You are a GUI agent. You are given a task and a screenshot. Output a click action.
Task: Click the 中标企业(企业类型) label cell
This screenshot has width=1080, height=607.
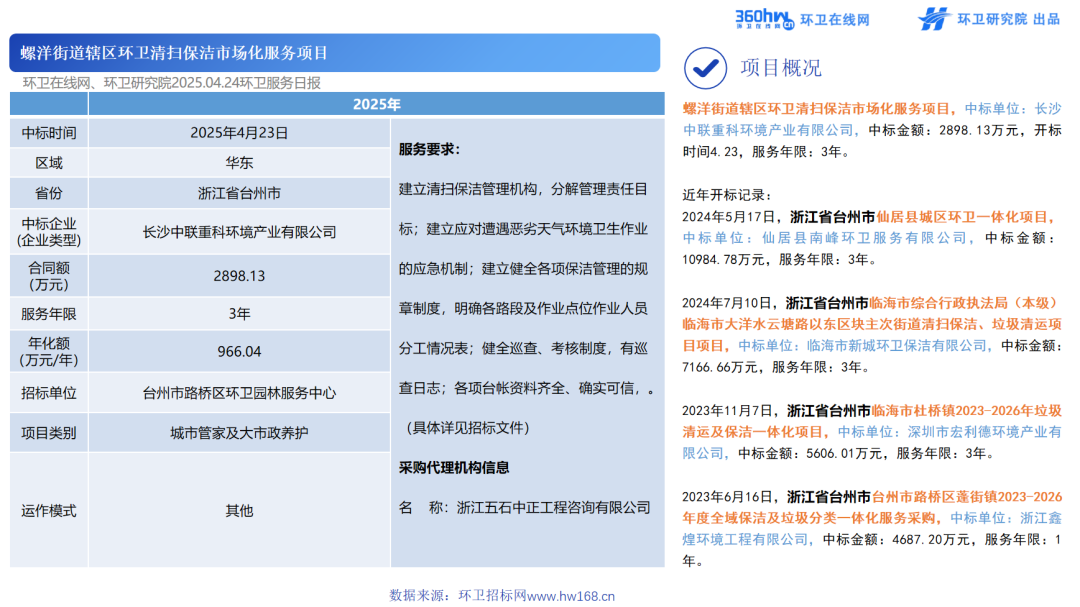pos(49,232)
